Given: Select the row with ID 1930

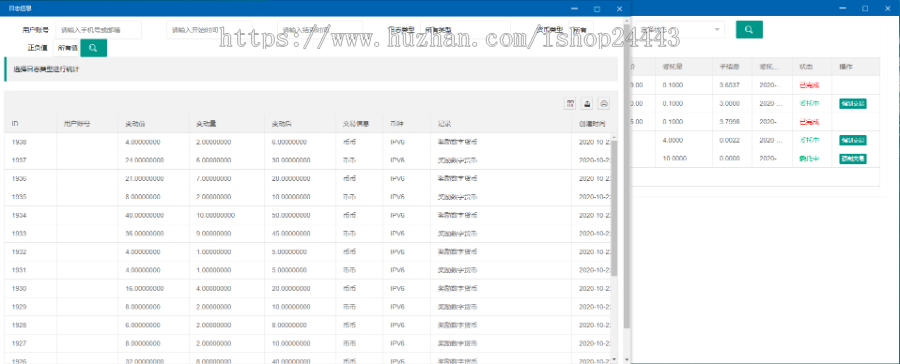Looking at the screenshot, I should (x=307, y=288).
